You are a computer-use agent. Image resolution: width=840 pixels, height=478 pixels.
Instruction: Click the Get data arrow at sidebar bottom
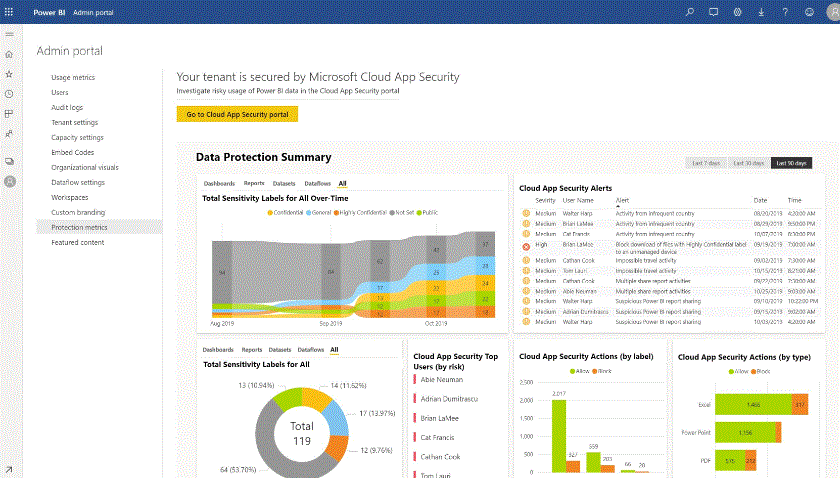(9, 470)
